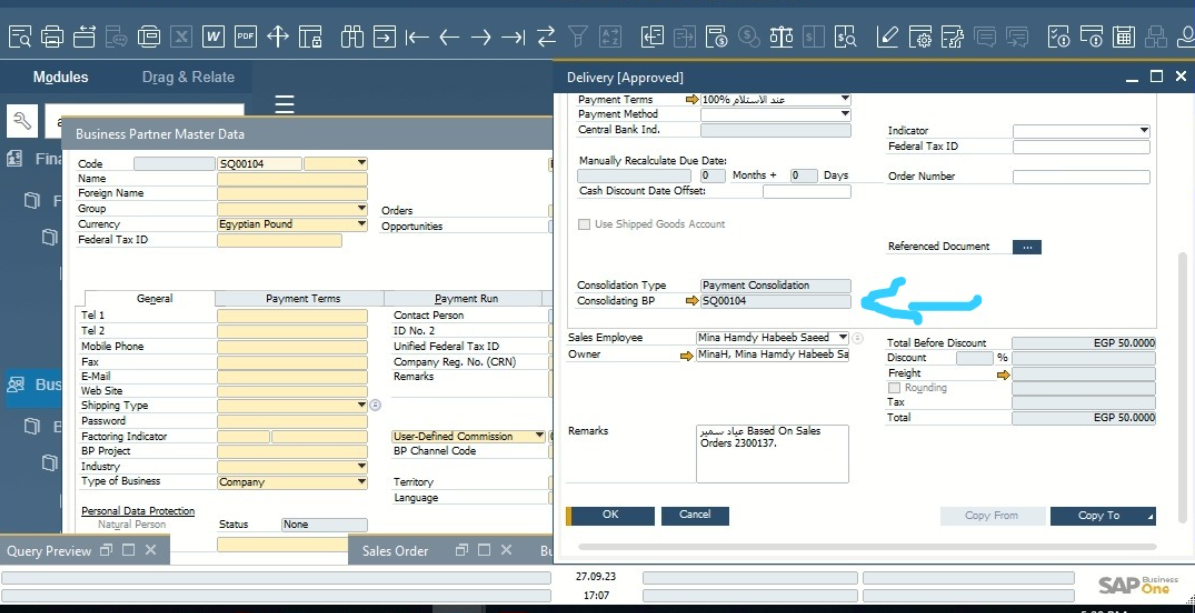Expand the Payment Method dropdown
This screenshot has height=613, width=1195.
point(844,115)
